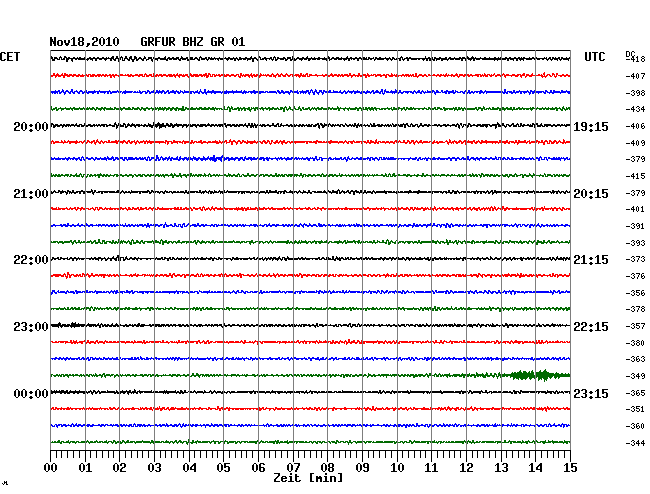Click the 21:15 UTC time label
650x494 pixels.
click(591, 260)
